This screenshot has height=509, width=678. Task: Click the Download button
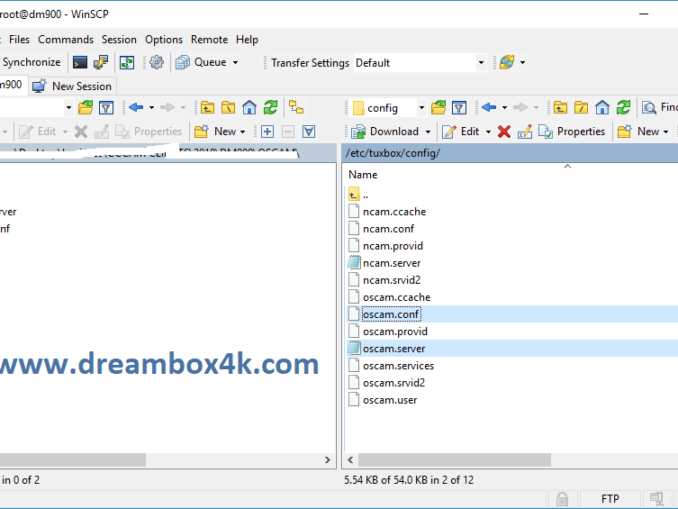pos(385,131)
